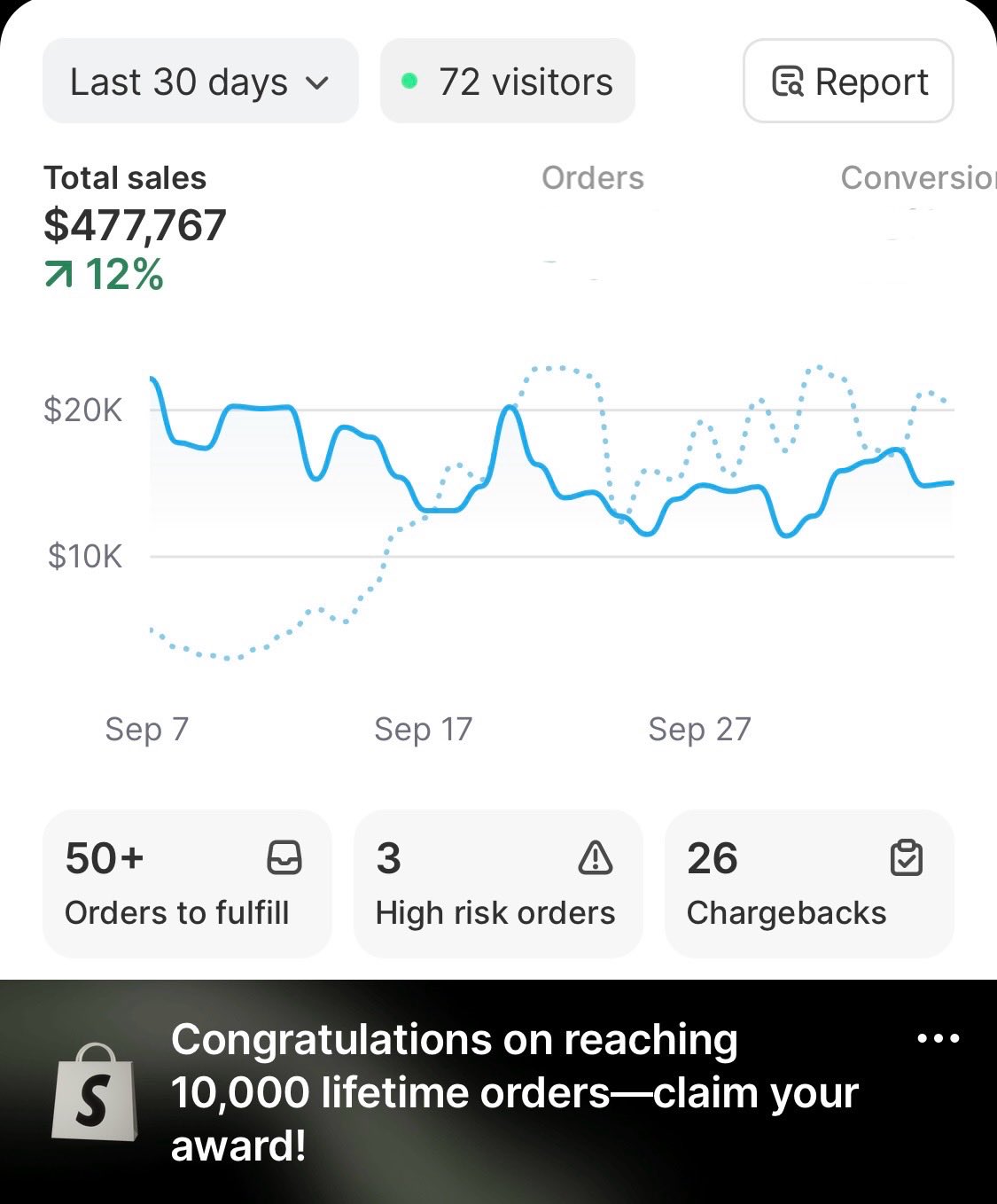Select the Total sales metric tab
This screenshot has height=1204, width=997.
(125, 178)
